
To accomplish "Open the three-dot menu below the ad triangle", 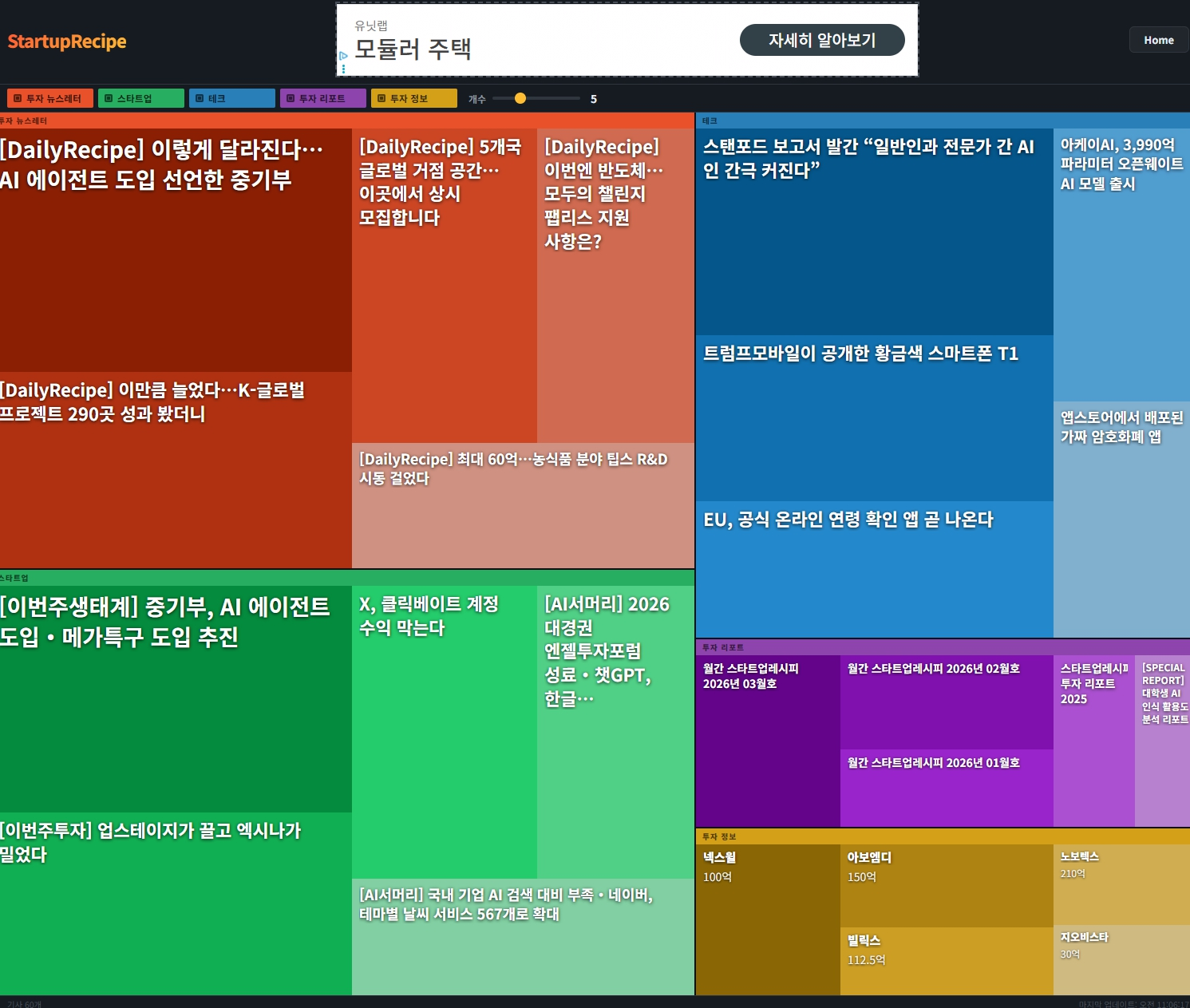I will 343,68.
